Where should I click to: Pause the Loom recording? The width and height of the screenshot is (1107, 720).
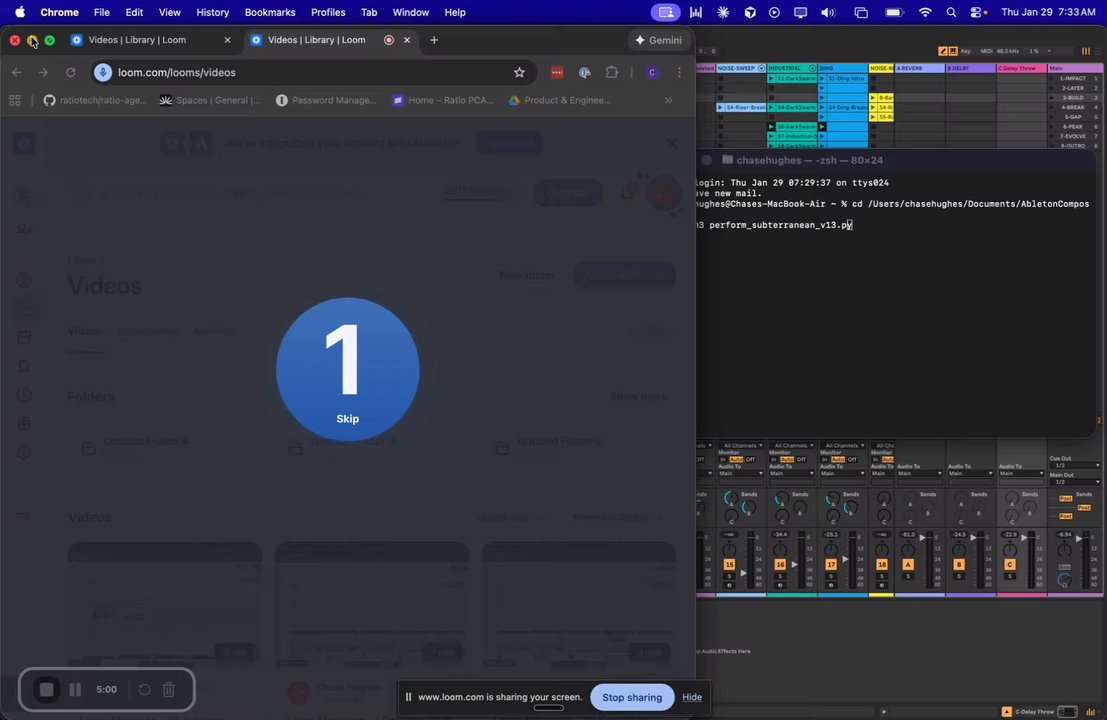75,690
